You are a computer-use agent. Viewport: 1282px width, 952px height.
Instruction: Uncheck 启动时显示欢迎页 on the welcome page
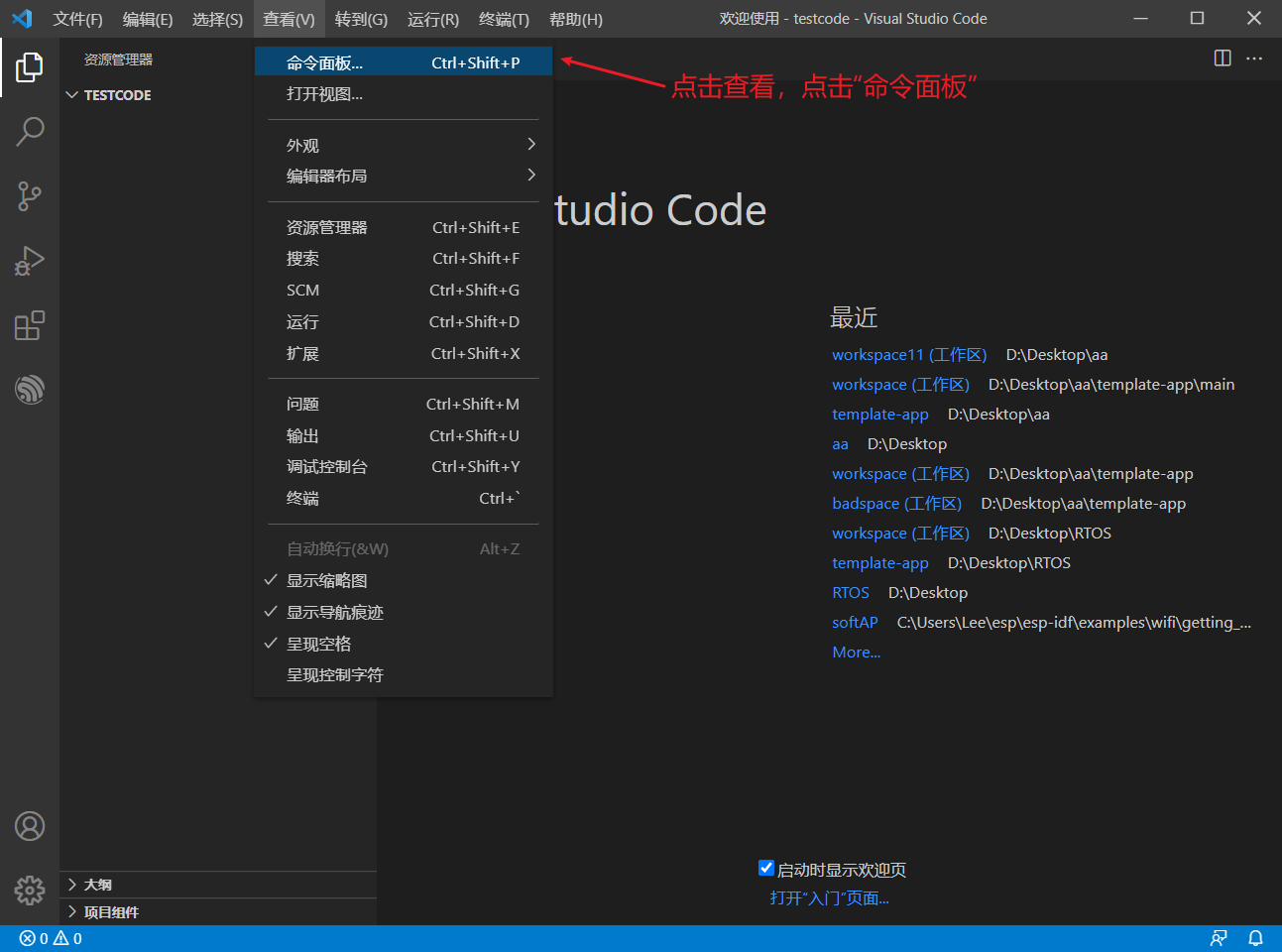(766, 868)
